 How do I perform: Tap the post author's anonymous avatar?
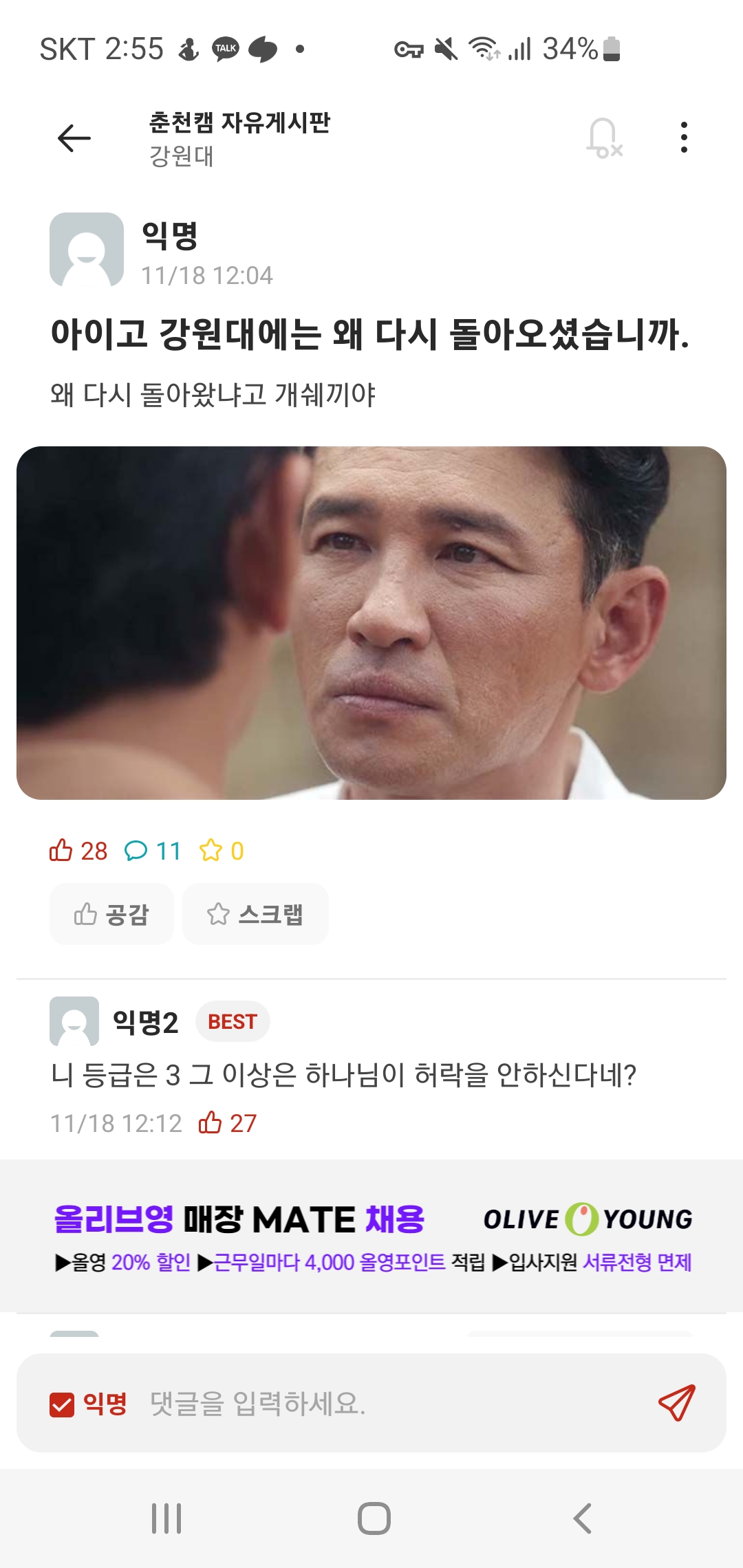click(x=87, y=249)
